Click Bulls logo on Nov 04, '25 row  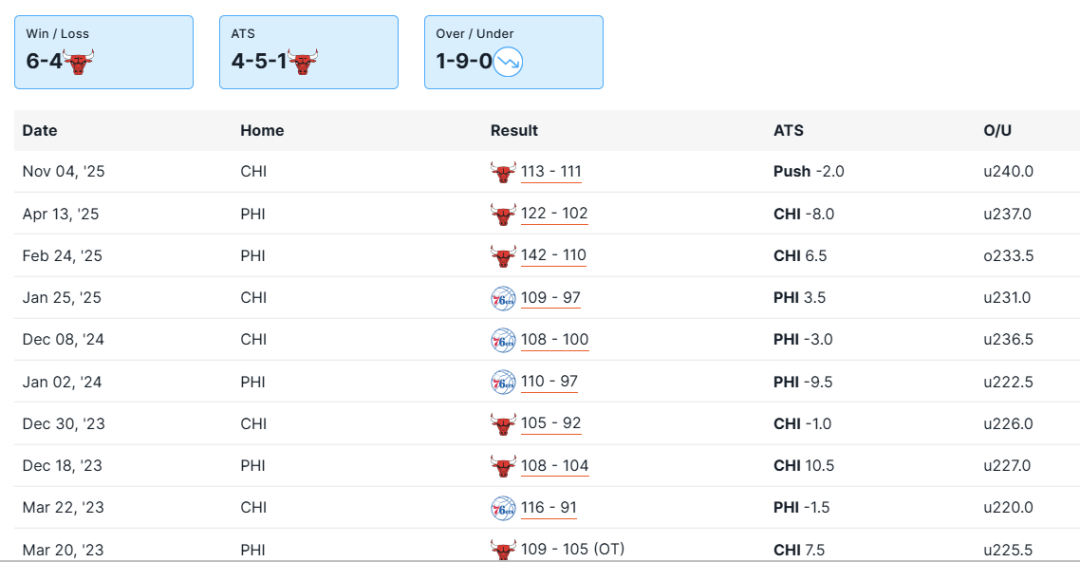[x=503, y=172]
